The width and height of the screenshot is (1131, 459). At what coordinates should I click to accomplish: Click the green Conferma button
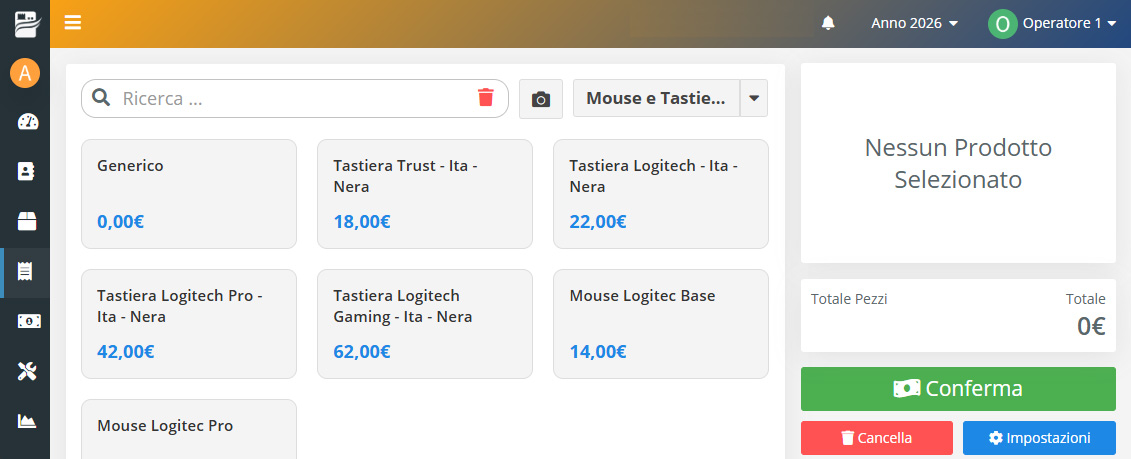pyautogui.click(x=958, y=389)
